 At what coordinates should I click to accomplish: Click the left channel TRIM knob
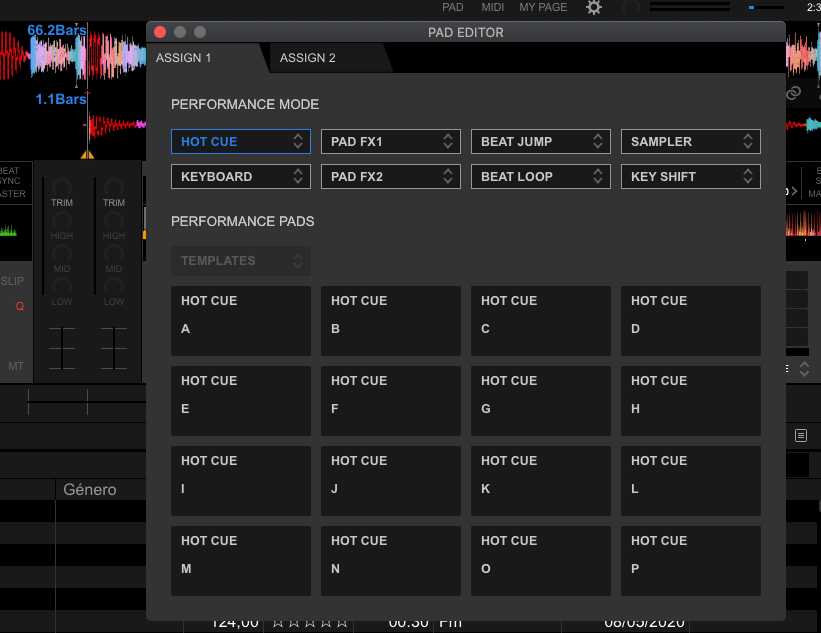[x=62, y=187]
